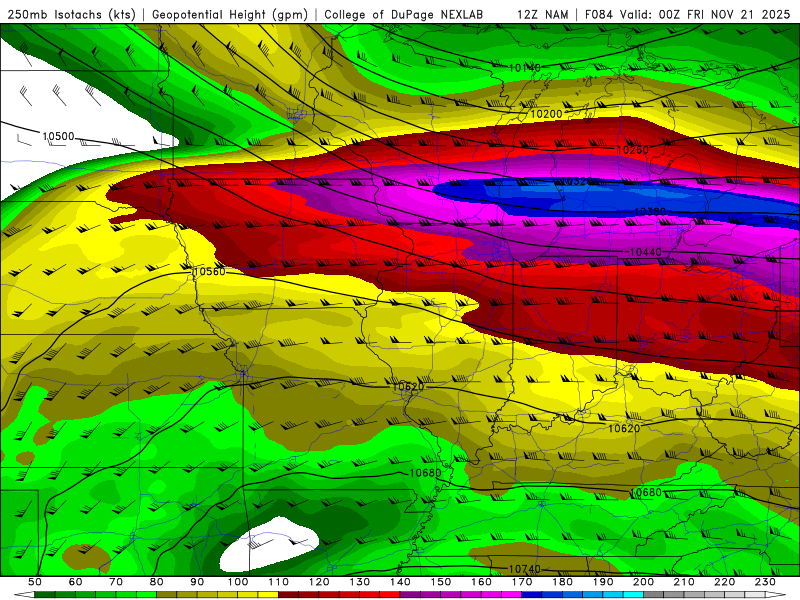Select the 10200 height contour label

click(x=546, y=114)
